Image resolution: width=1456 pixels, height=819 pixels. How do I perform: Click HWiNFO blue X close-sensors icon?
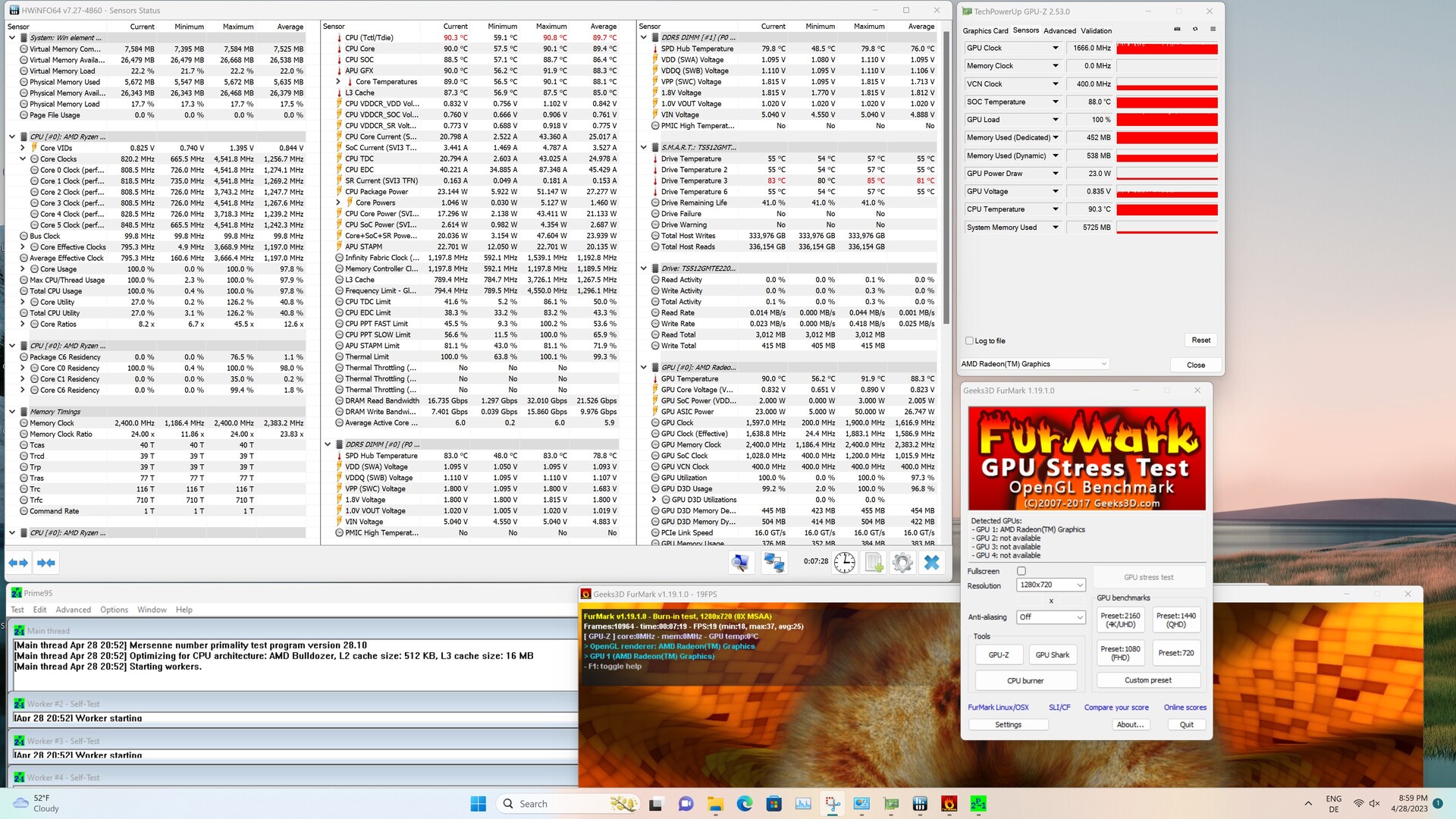932,563
